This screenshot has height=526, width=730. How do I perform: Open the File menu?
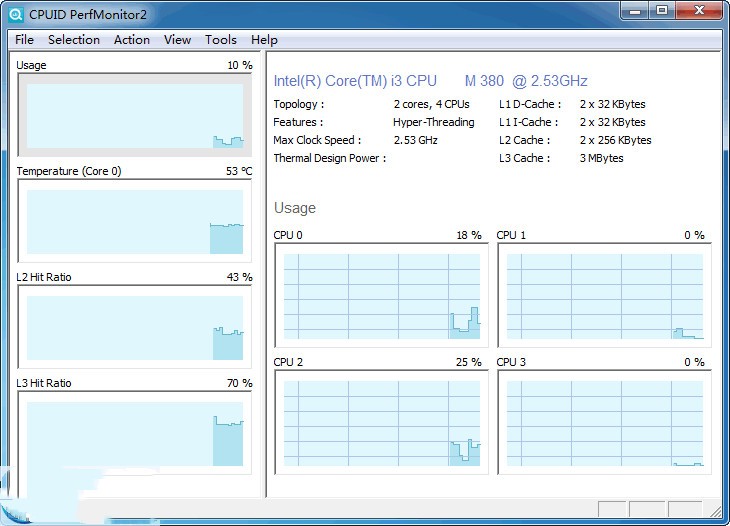[x=24, y=40]
